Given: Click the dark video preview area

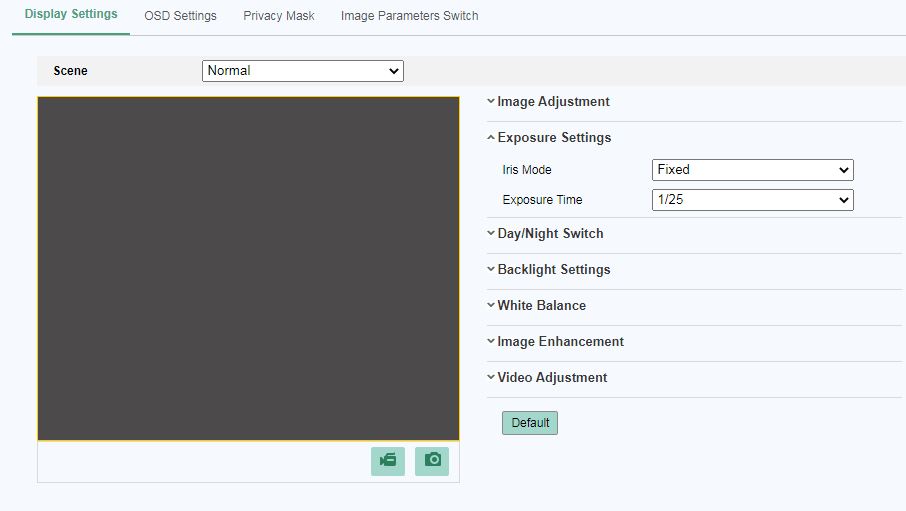Looking at the screenshot, I should [248, 268].
